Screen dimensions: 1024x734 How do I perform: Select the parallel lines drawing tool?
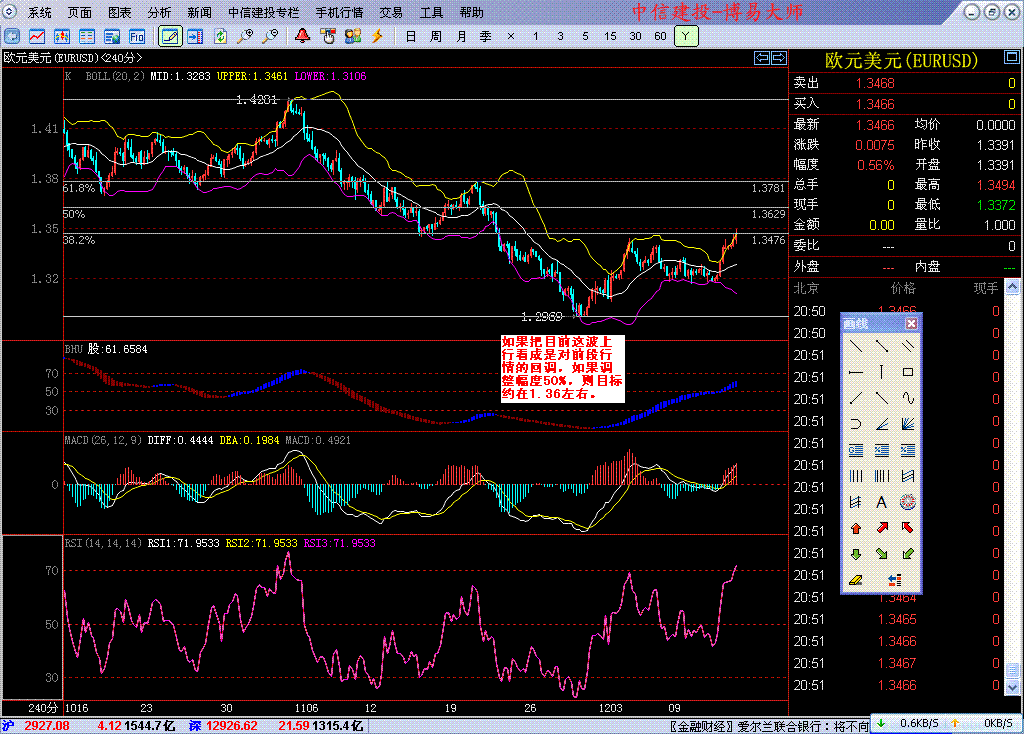(908, 346)
